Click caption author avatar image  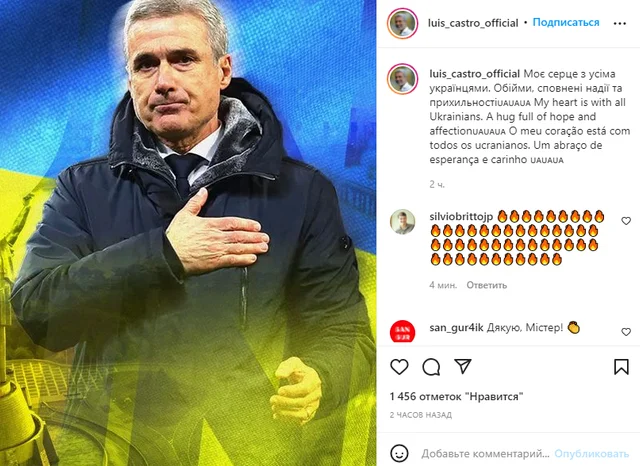402,79
